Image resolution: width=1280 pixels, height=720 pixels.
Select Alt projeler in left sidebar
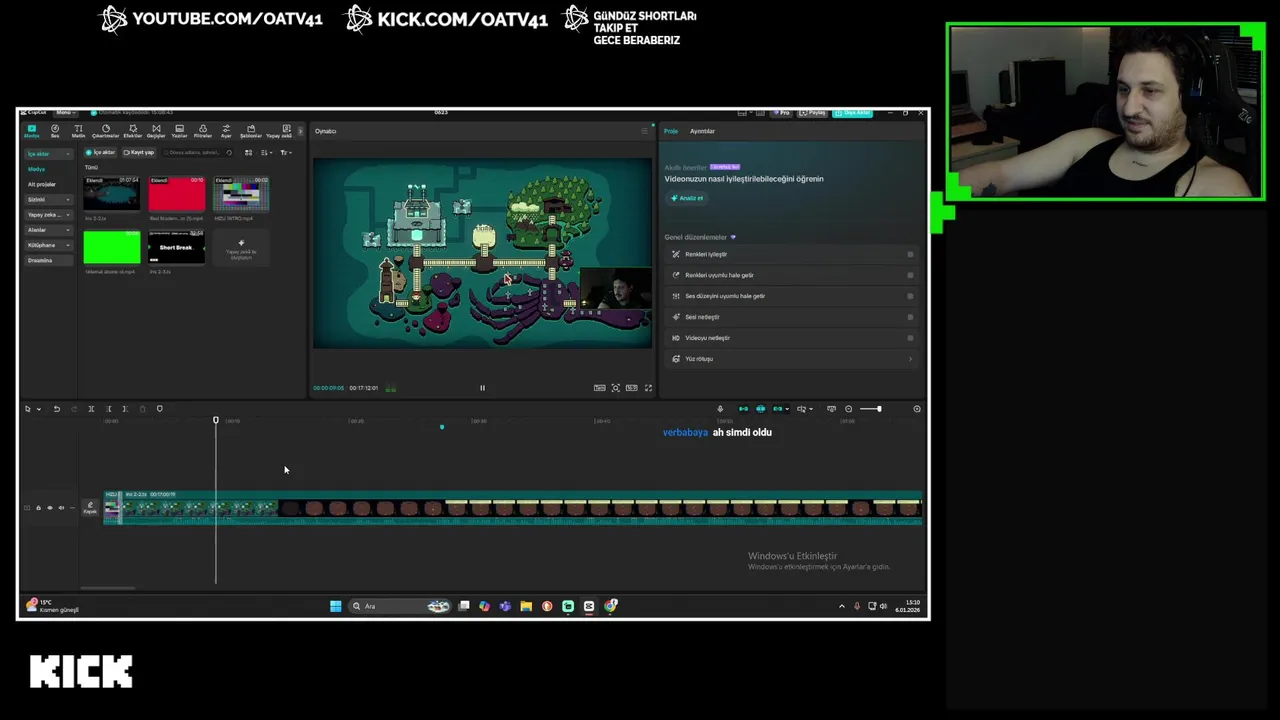[x=42, y=184]
